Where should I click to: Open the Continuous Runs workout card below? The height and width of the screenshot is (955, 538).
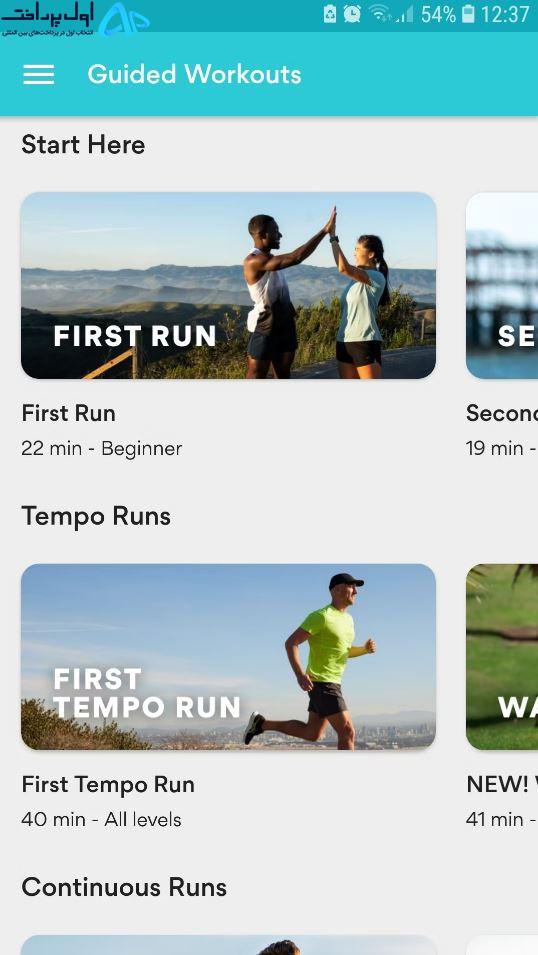click(228, 945)
